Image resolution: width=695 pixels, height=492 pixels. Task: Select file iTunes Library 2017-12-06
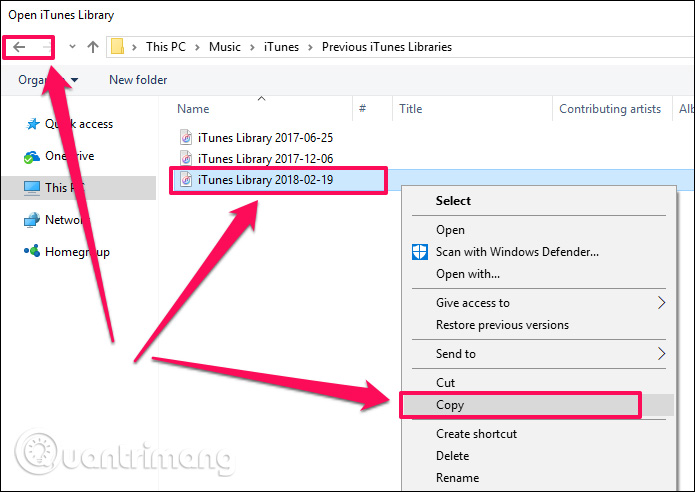(265, 159)
